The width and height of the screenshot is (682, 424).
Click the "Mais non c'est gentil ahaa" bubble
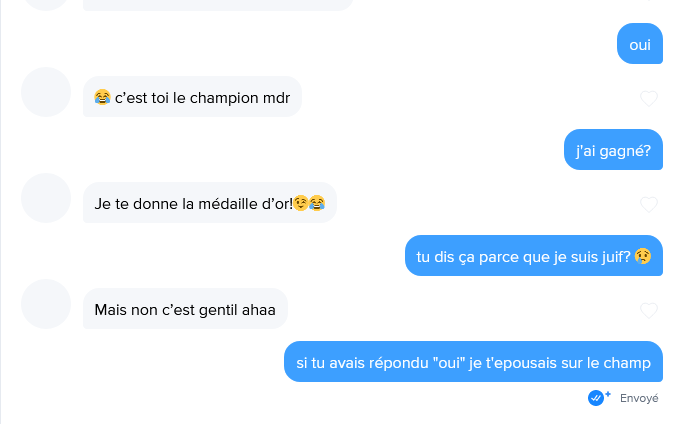pos(185,309)
